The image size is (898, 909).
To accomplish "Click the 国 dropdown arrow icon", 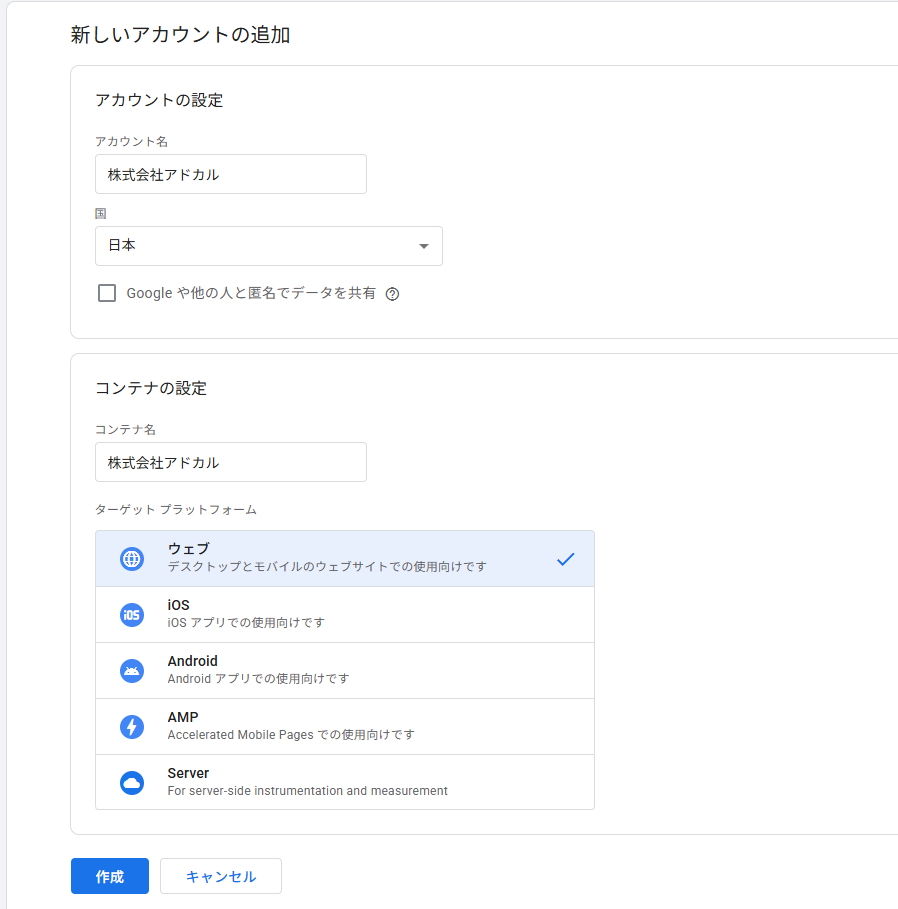I will [426, 246].
